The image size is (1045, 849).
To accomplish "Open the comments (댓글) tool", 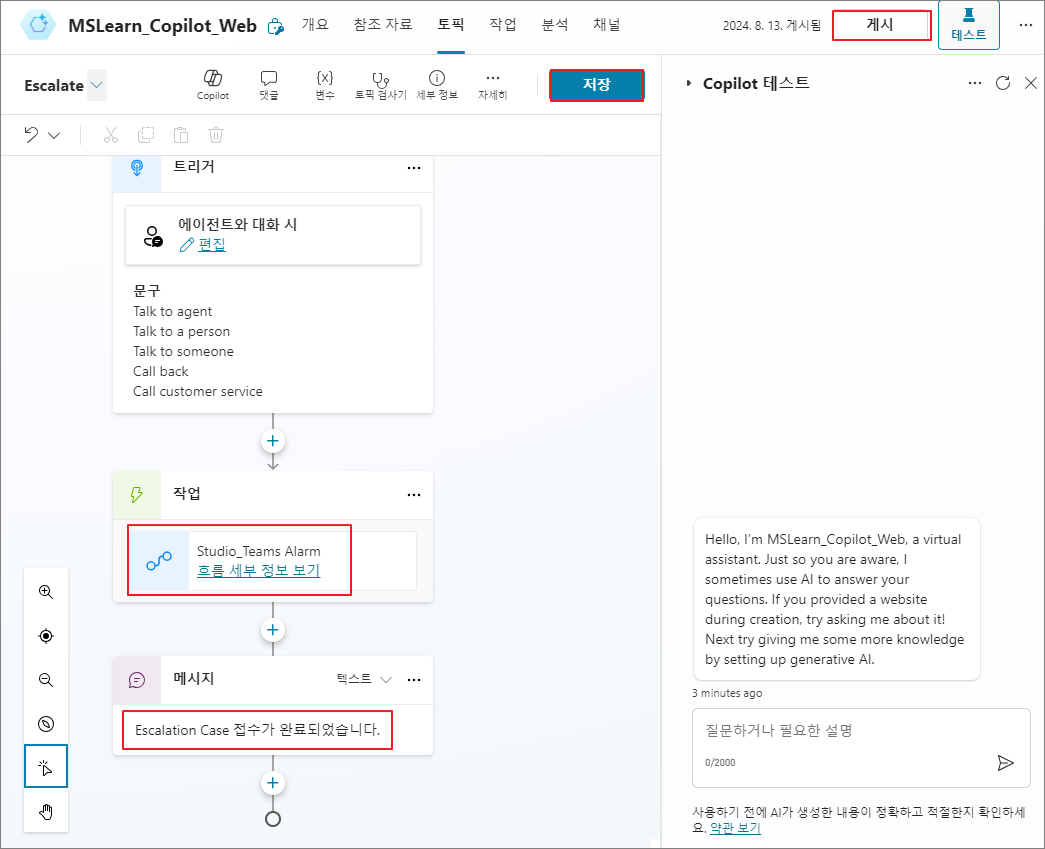I will [x=269, y=85].
